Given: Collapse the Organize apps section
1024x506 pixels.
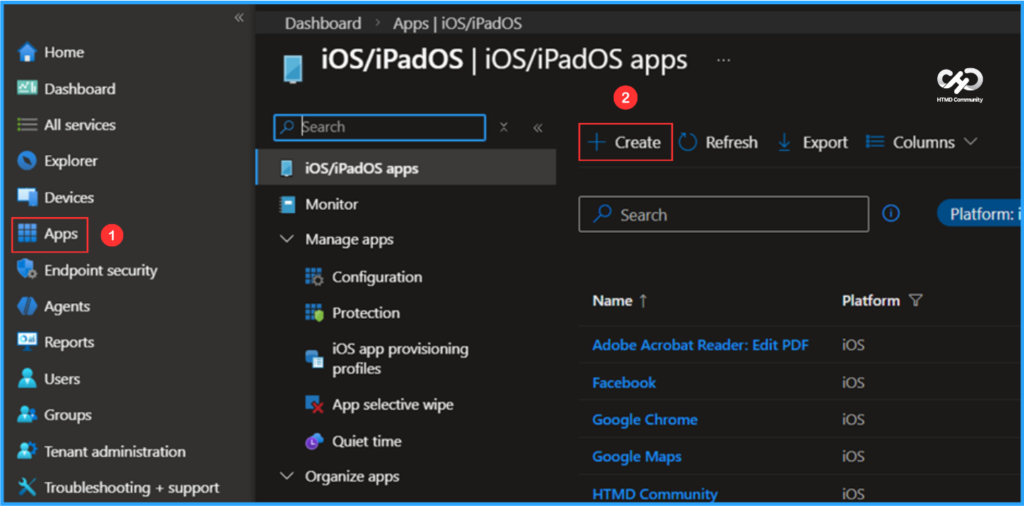Looking at the screenshot, I should pyautogui.click(x=287, y=477).
